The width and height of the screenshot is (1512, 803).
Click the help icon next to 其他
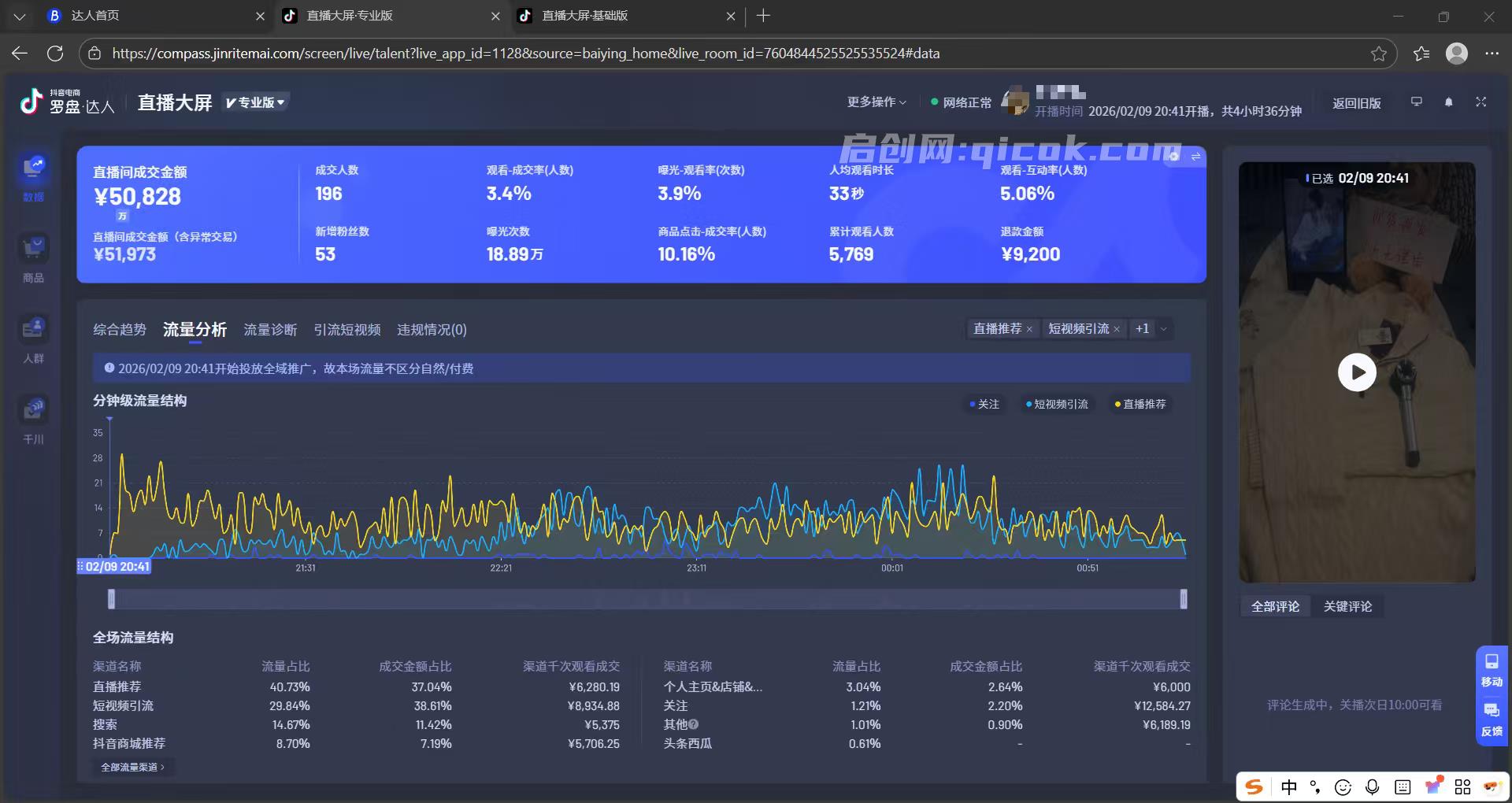point(694,724)
